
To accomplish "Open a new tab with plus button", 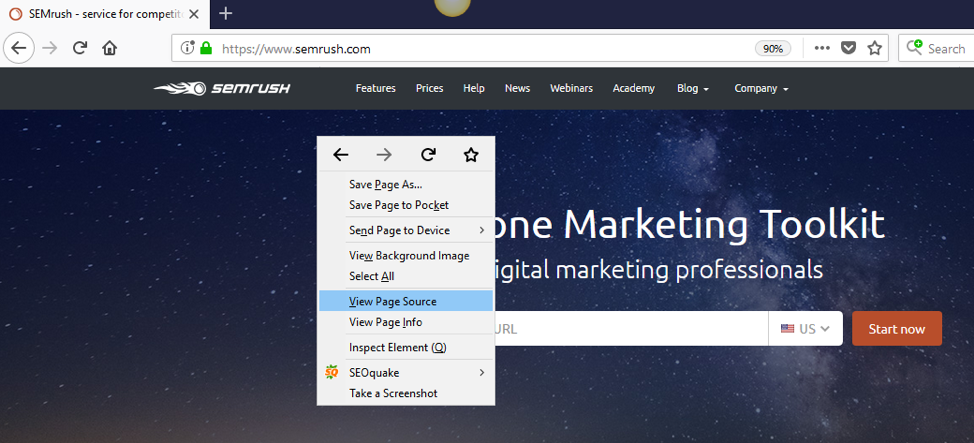I will (226, 14).
